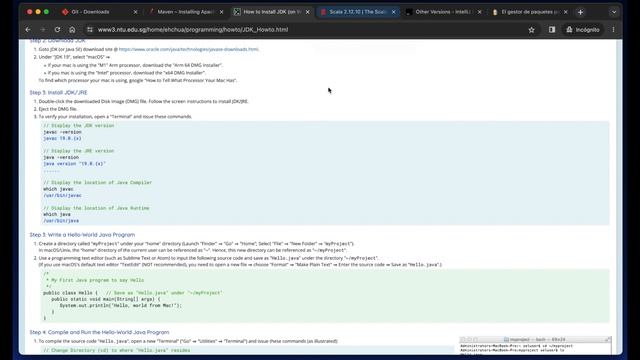
Task: Close the Other Versions IntelliJ tab
Action: click(480, 12)
